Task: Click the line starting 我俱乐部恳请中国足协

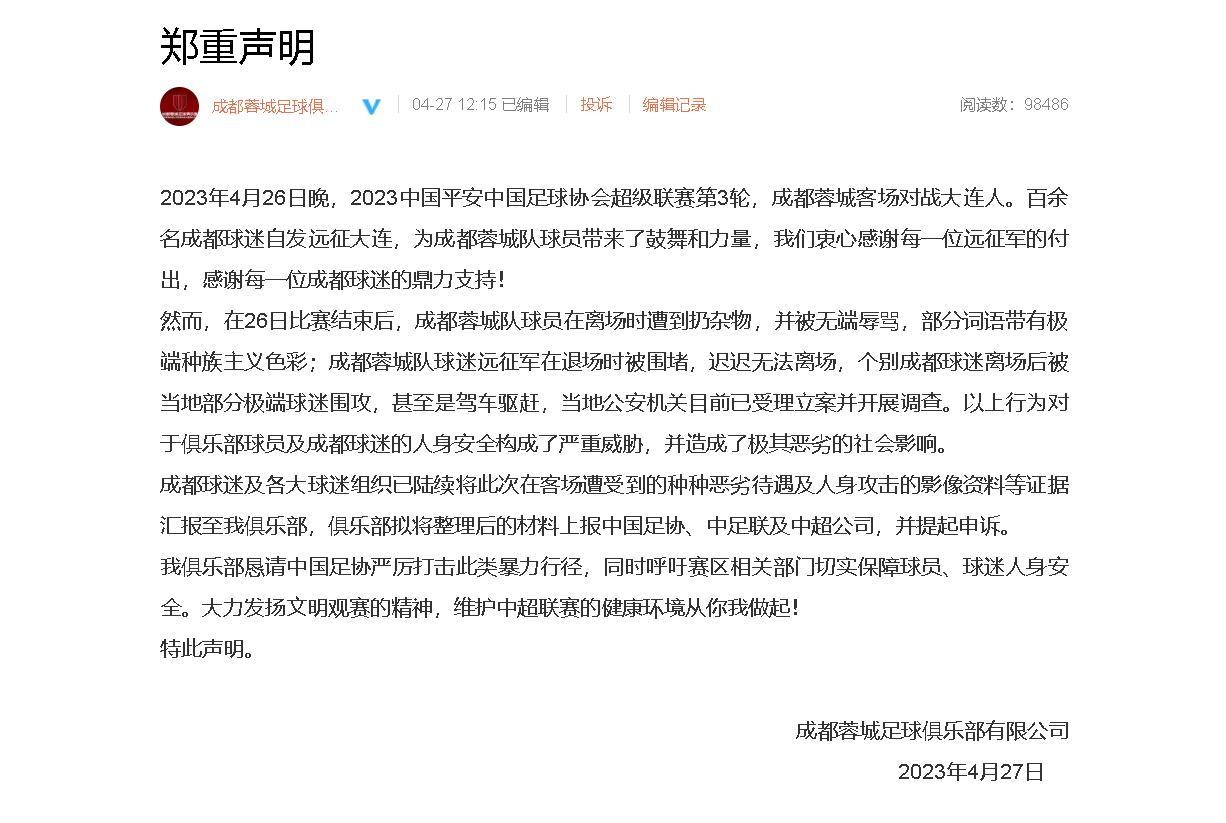Action: 614,567
